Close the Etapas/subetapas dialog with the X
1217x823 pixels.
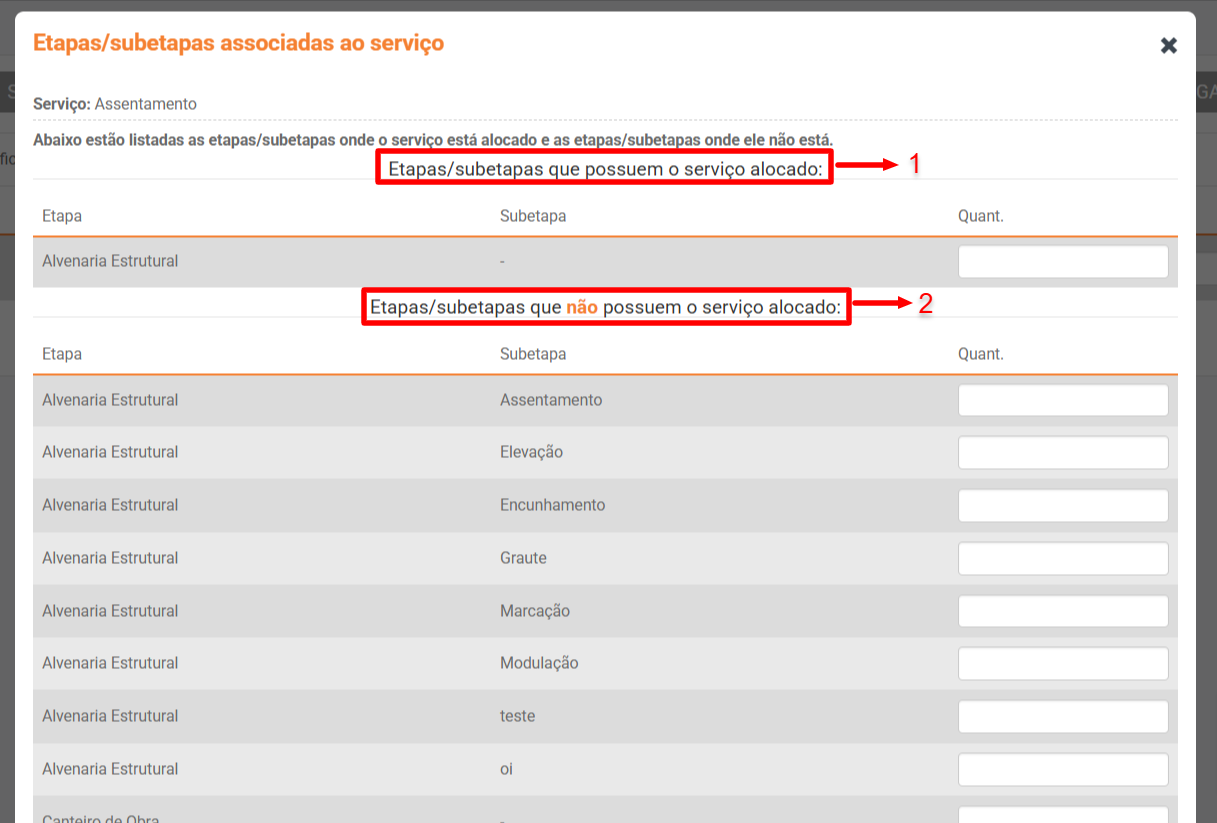[x=1168, y=45]
